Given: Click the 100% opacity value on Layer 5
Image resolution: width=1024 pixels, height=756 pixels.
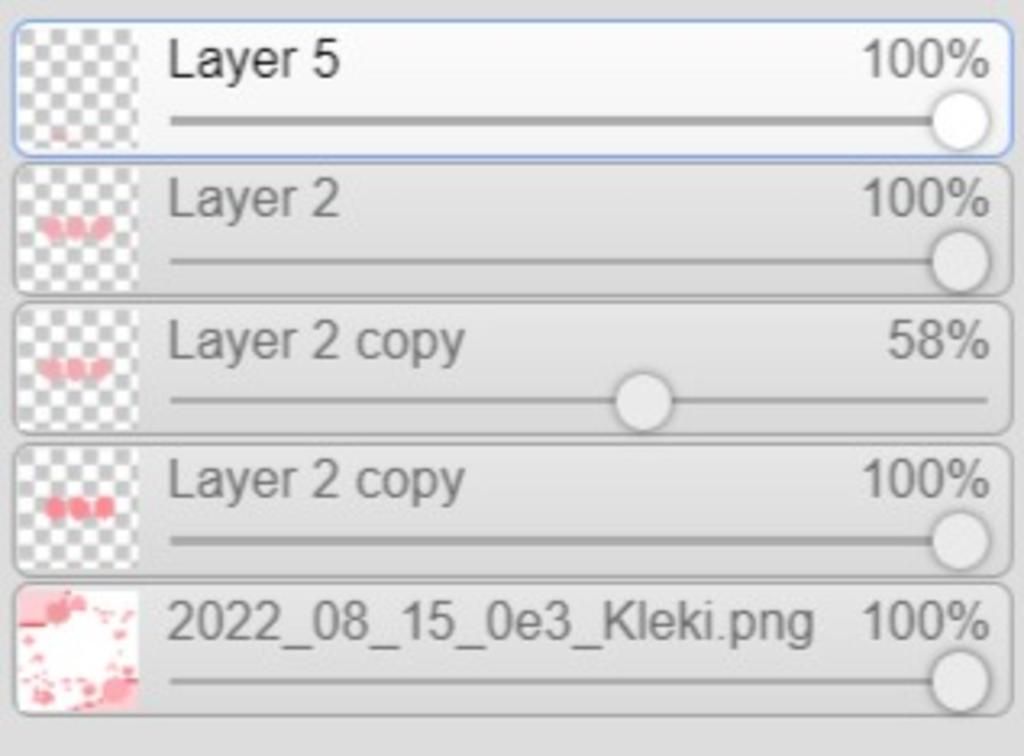Looking at the screenshot, I should pos(926,60).
